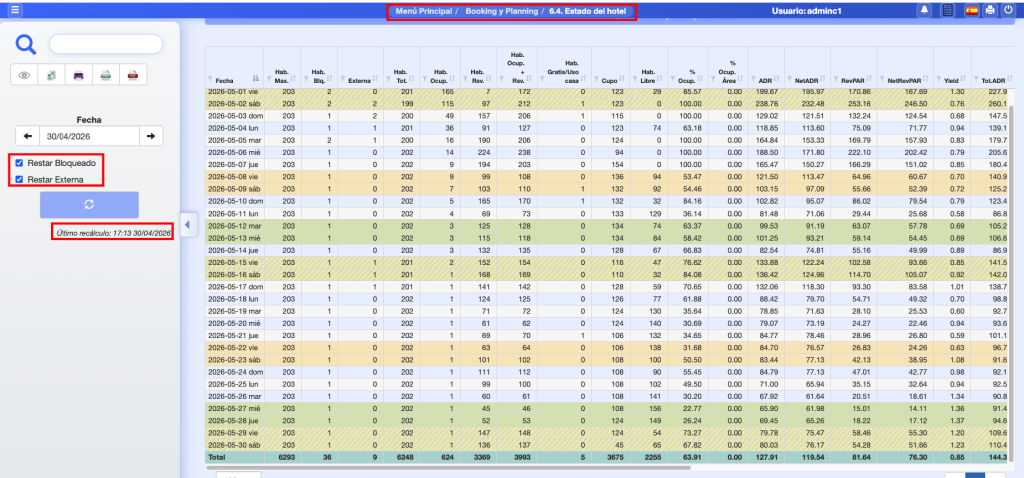
Task: Click the eye view icon in sidebar toolbar
Action: [25, 75]
